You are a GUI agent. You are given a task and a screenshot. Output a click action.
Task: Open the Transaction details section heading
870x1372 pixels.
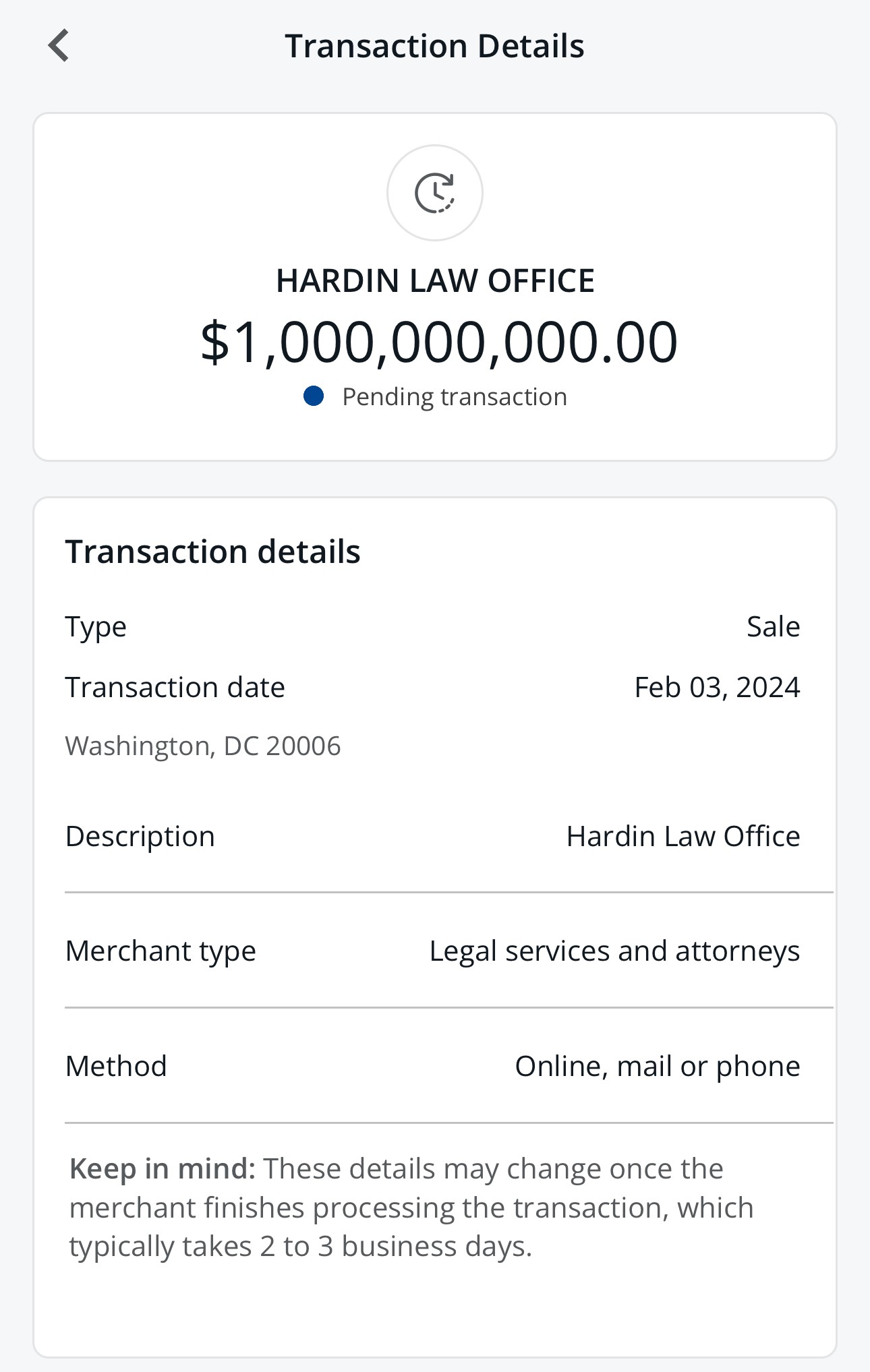point(213,551)
